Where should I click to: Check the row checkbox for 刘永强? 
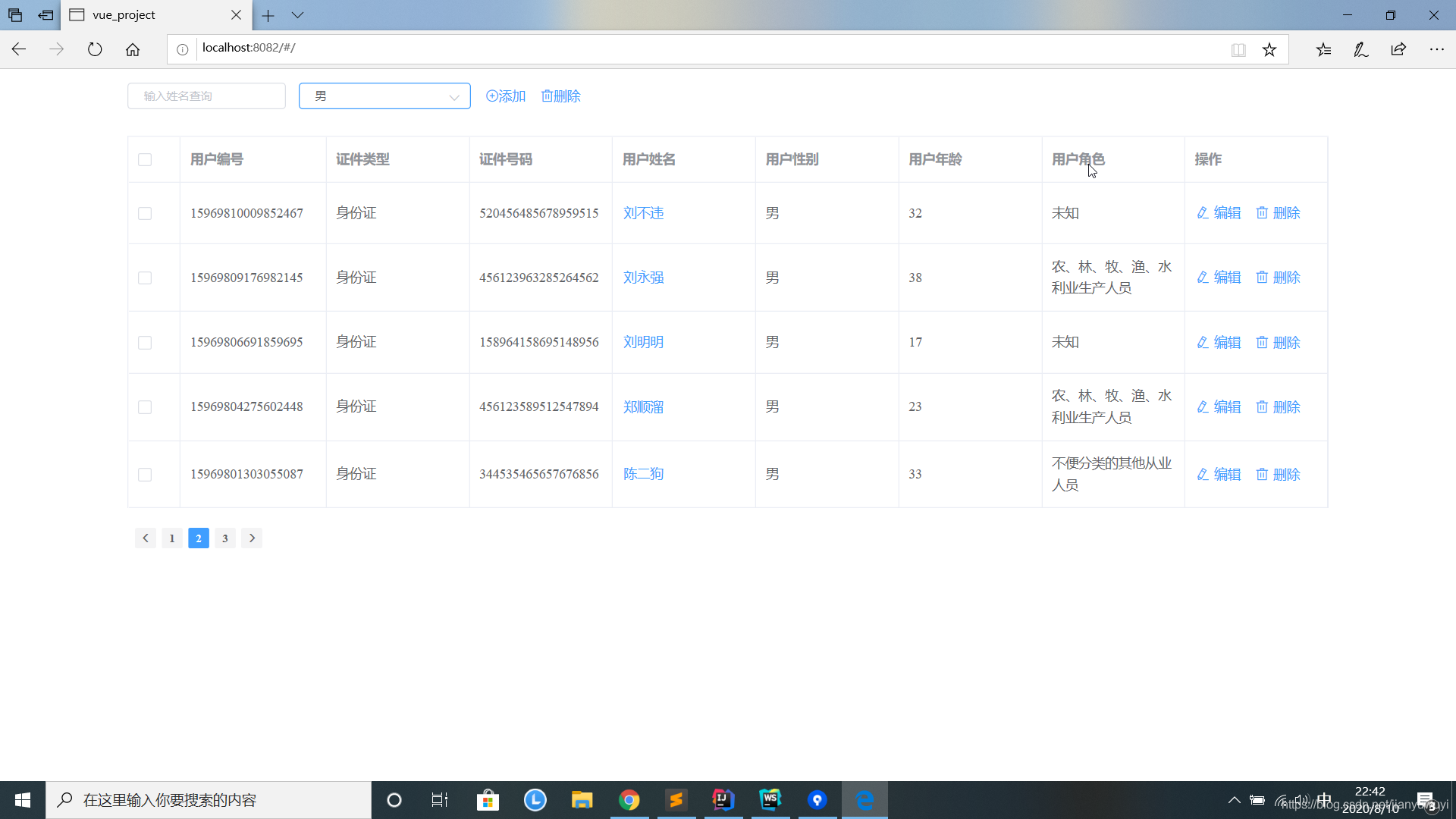145,278
